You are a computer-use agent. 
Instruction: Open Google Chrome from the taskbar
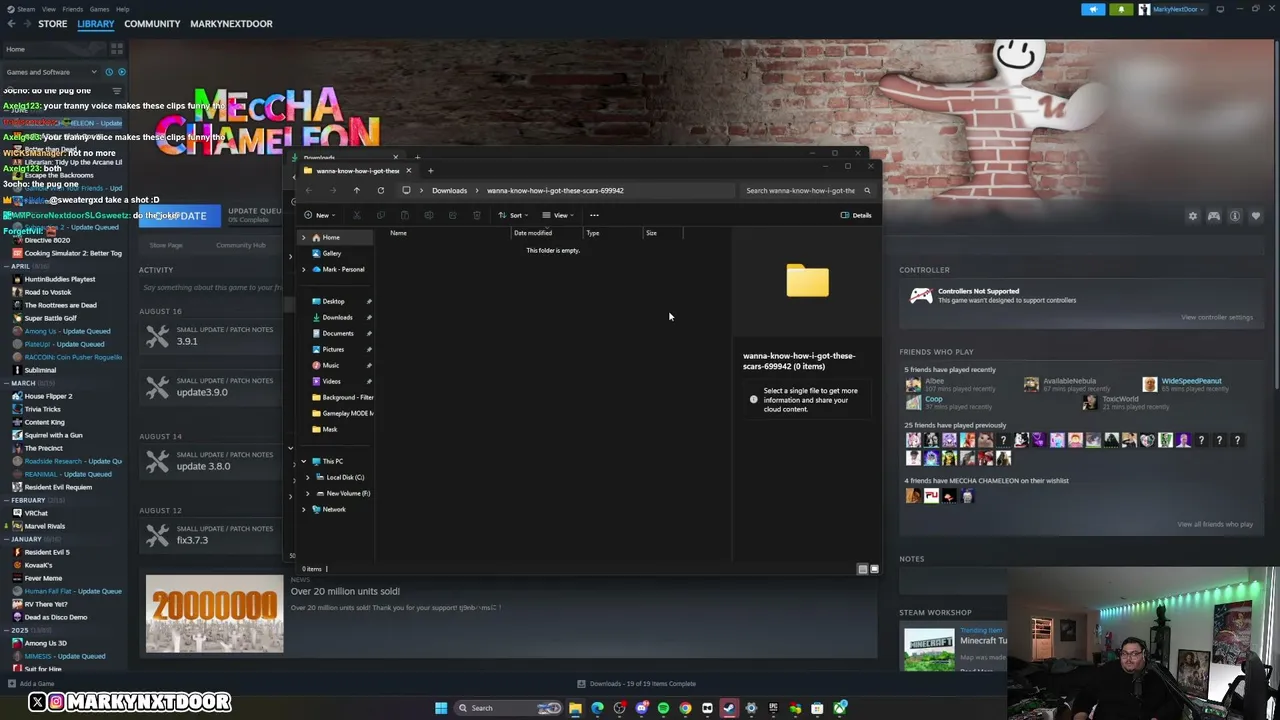pyautogui.click(x=685, y=708)
